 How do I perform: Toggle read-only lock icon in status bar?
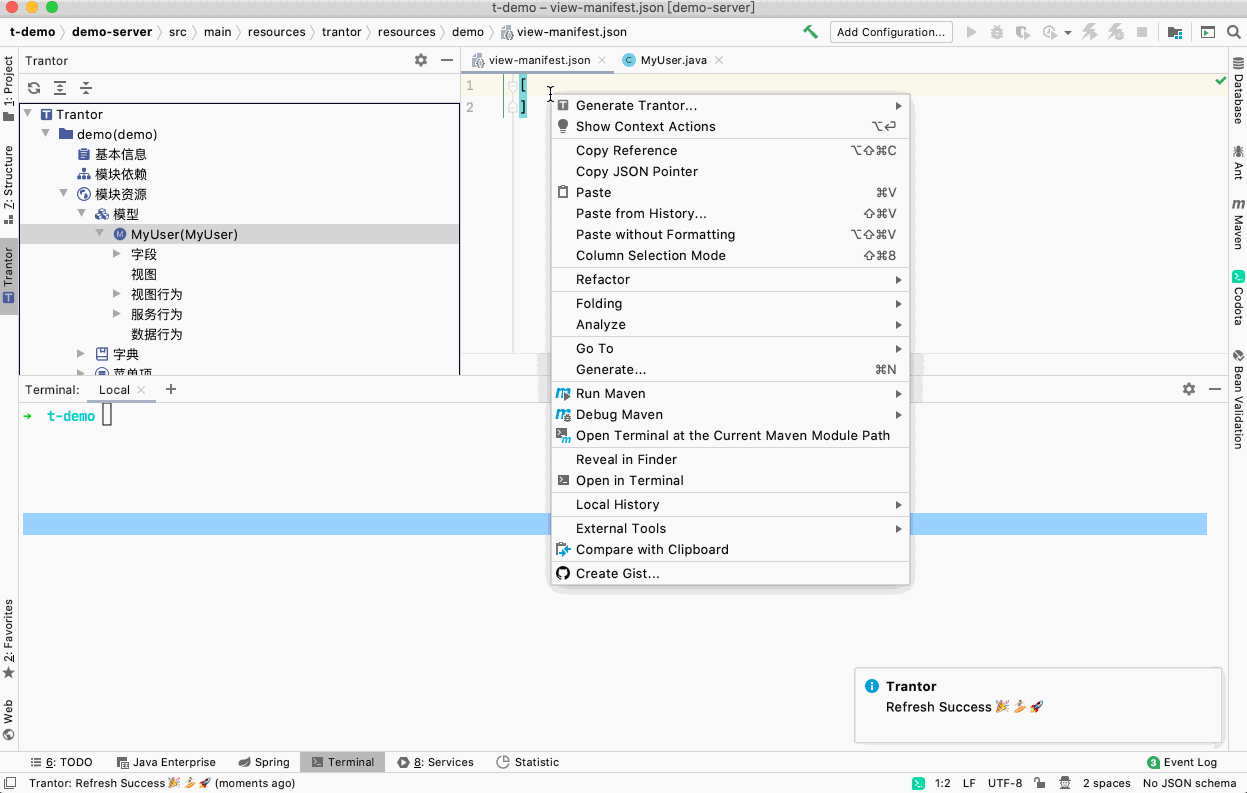click(1040, 783)
